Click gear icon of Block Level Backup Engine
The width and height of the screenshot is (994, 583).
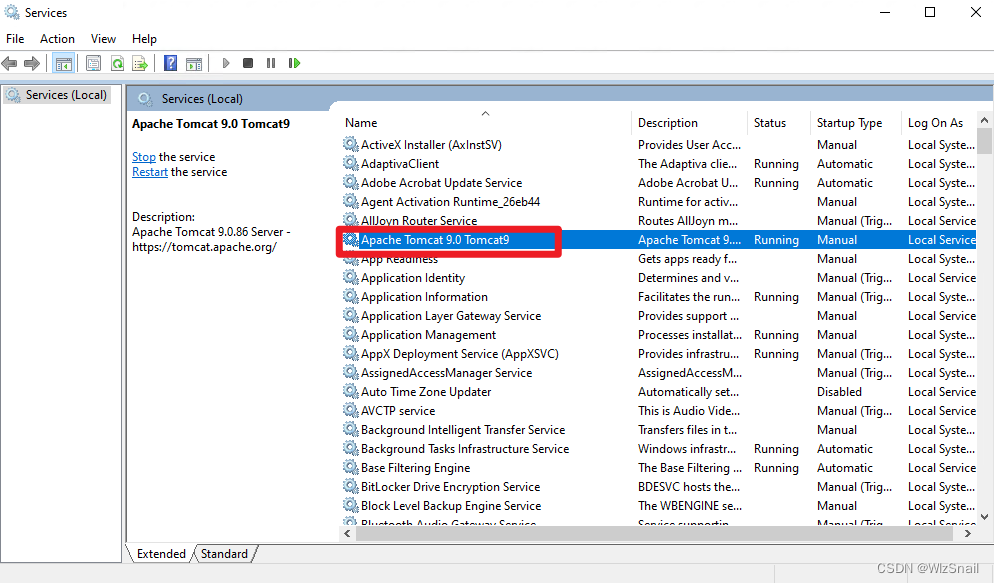click(351, 505)
